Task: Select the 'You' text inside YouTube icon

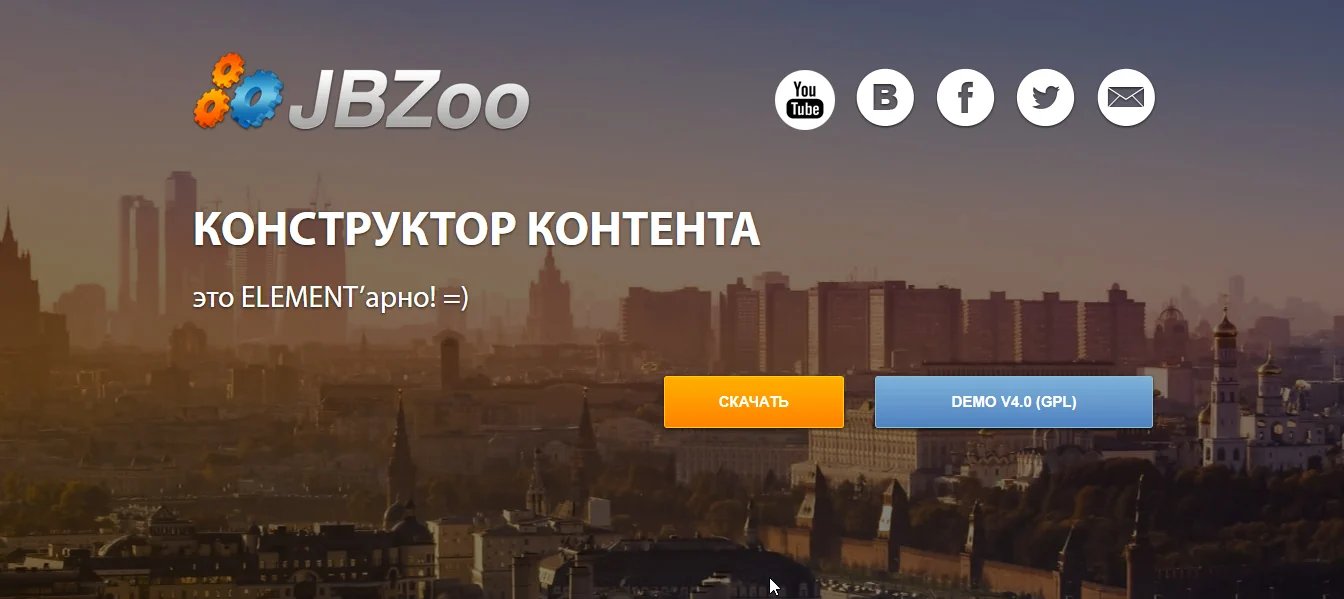Action: [805, 89]
